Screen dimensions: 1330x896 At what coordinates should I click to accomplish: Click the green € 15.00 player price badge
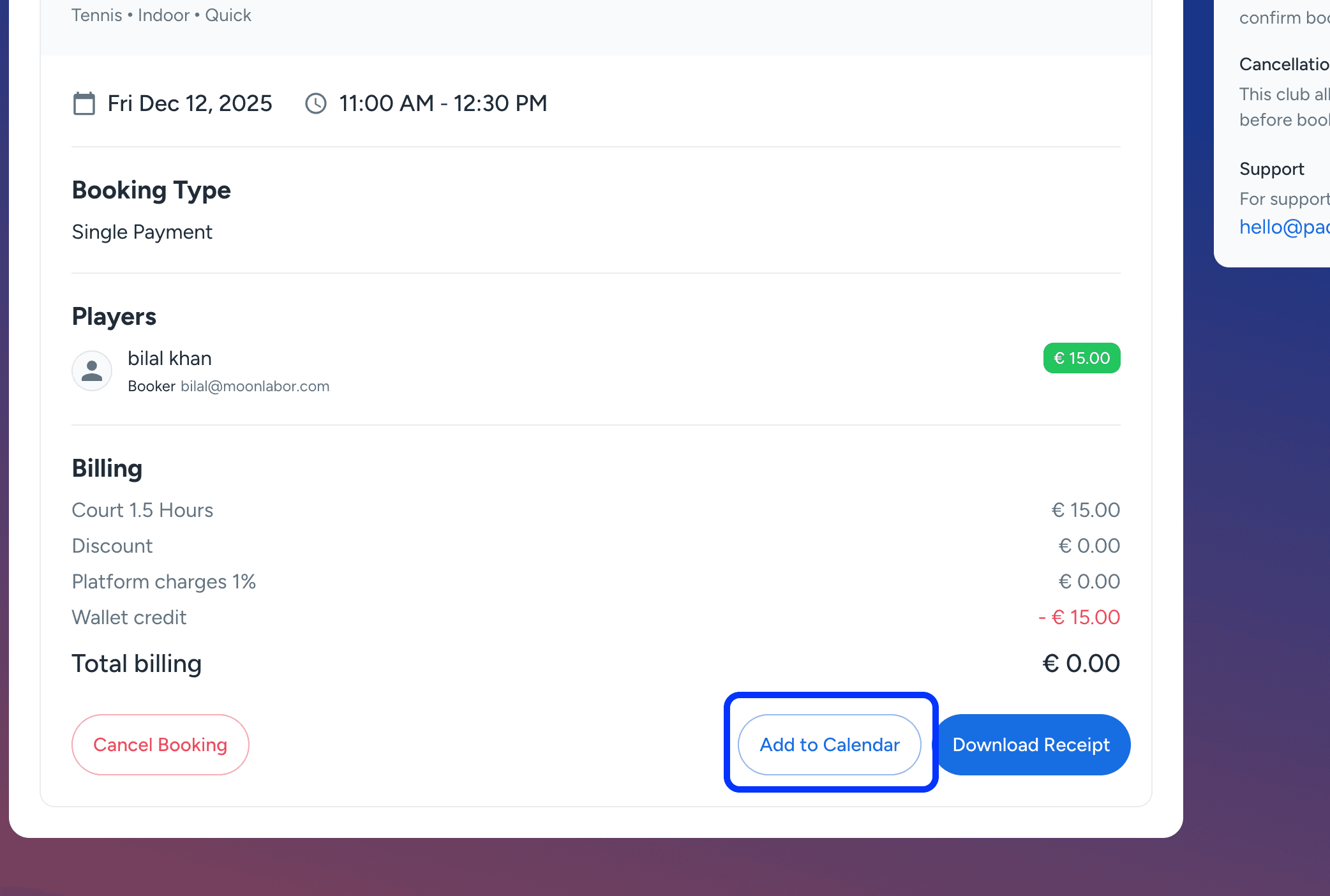pyautogui.click(x=1082, y=358)
